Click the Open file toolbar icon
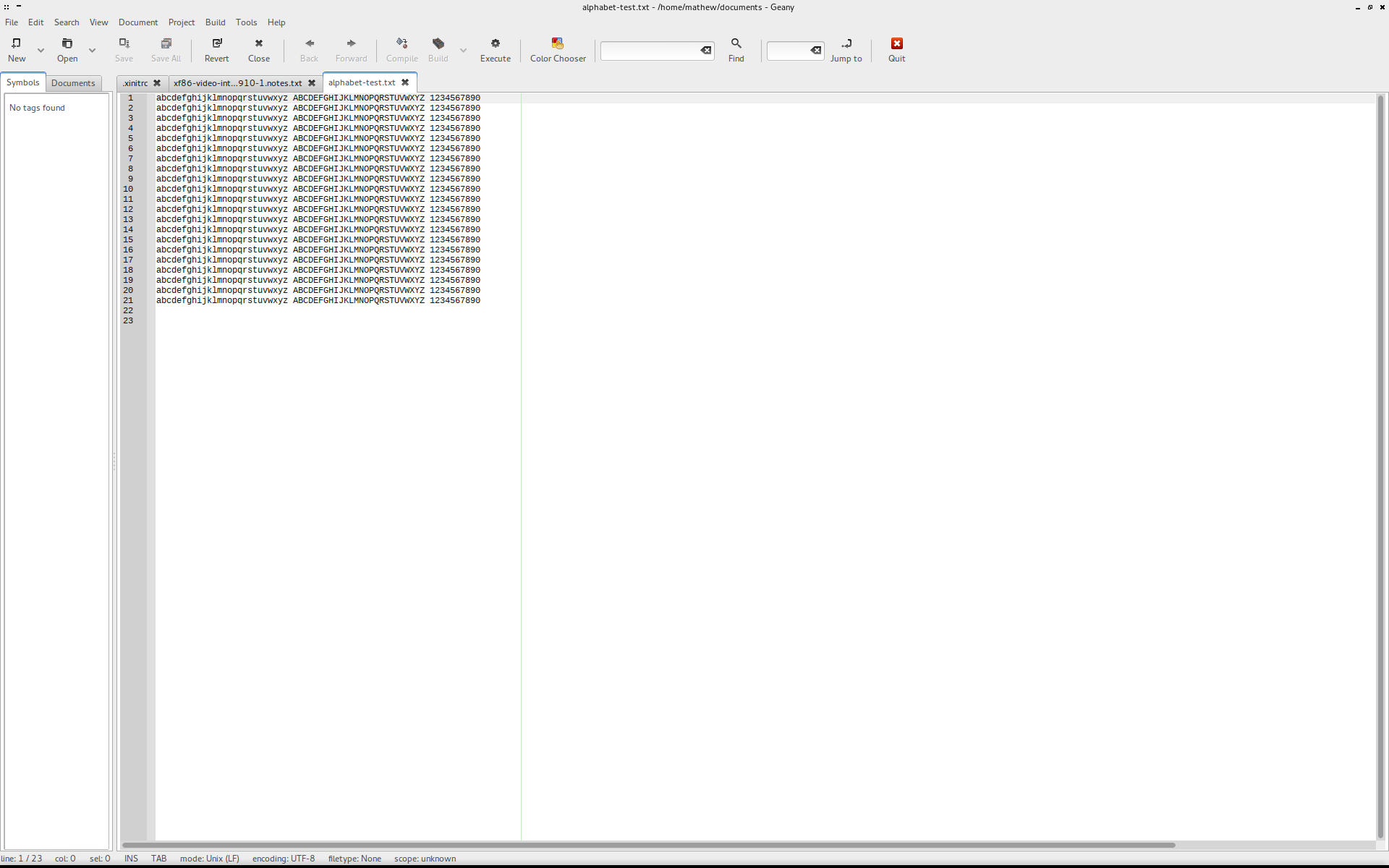Viewport: 1389px width, 868px height. [67, 44]
